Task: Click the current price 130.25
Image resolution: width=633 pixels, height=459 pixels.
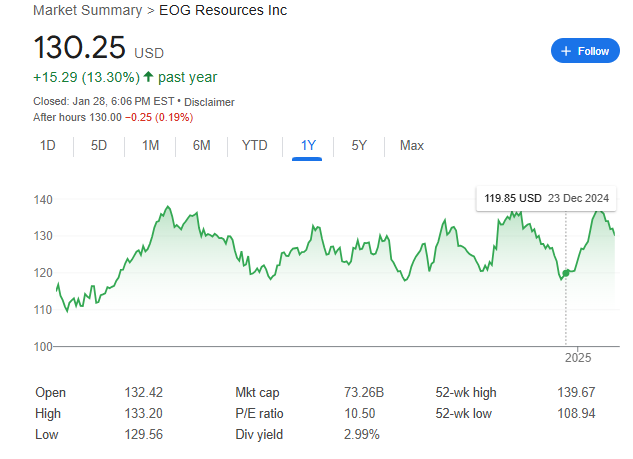Action: point(80,47)
